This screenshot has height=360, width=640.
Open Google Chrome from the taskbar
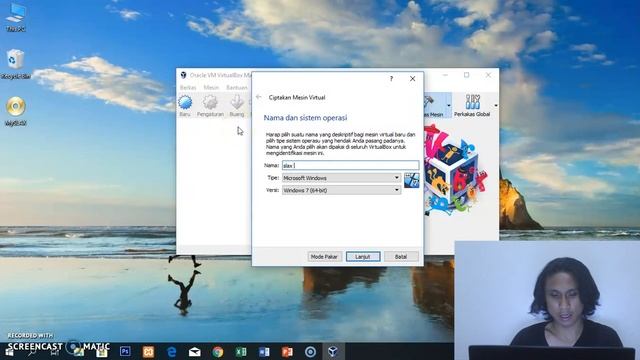click(x=218, y=351)
